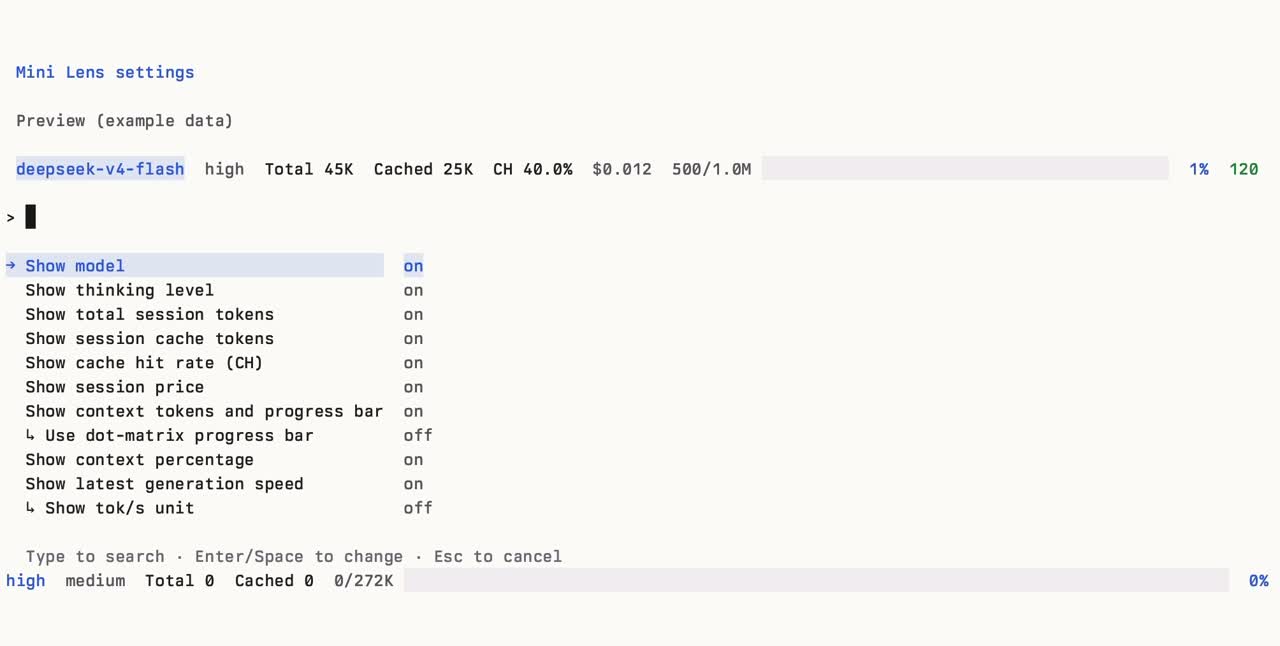The height and width of the screenshot is (646, 1280).
Task: Click blue 'high' in bottom status line
Action: 26,581
